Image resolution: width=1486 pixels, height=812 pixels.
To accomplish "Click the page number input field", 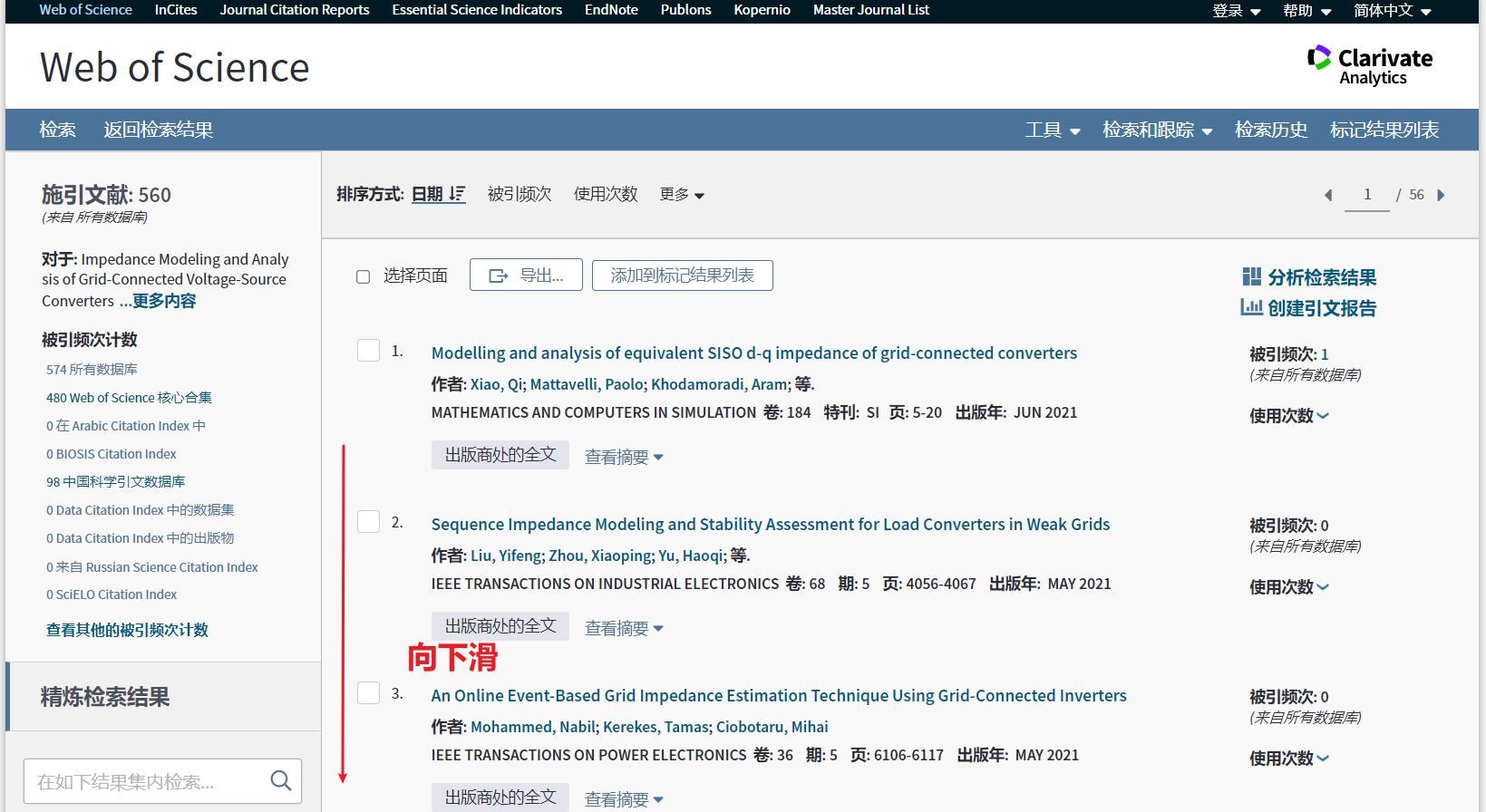I will click(1367, 195).
